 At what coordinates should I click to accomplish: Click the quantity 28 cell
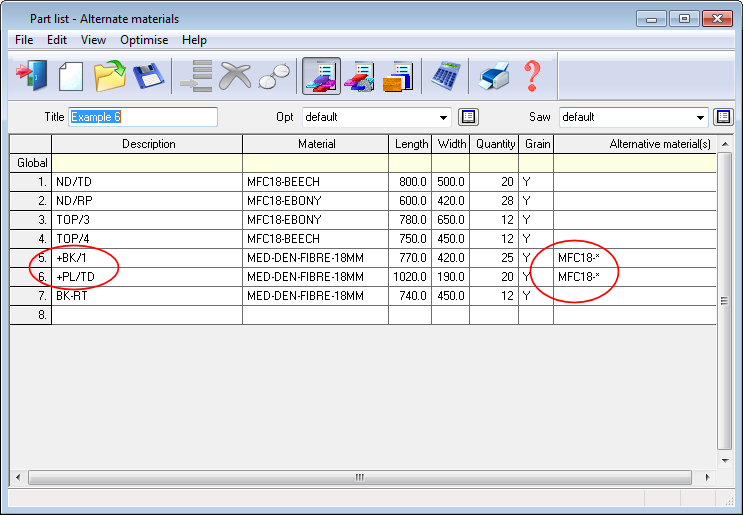494,201
